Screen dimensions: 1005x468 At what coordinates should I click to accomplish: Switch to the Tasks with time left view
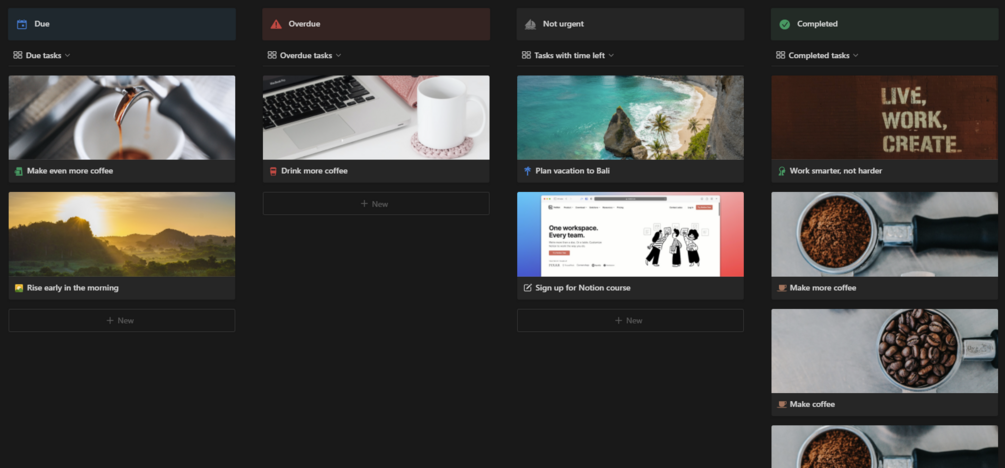tap(568, 56)
